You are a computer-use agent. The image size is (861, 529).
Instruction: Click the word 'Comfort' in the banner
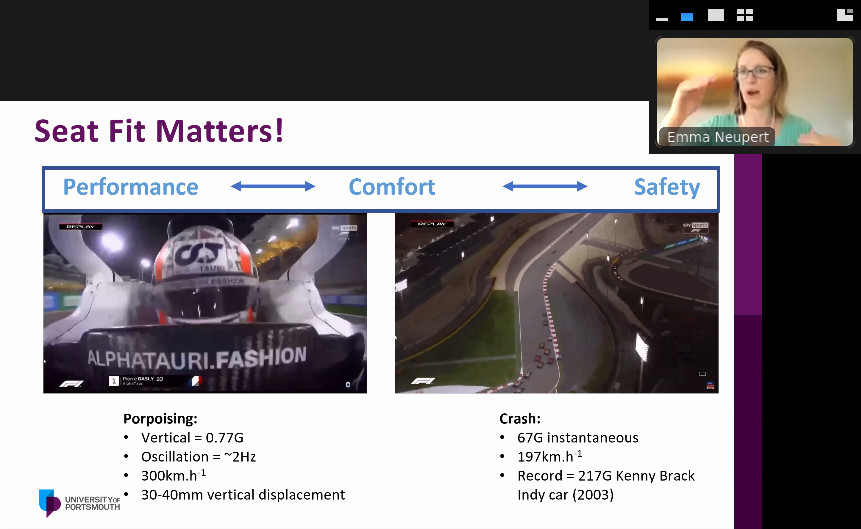(x=392, y=187)
